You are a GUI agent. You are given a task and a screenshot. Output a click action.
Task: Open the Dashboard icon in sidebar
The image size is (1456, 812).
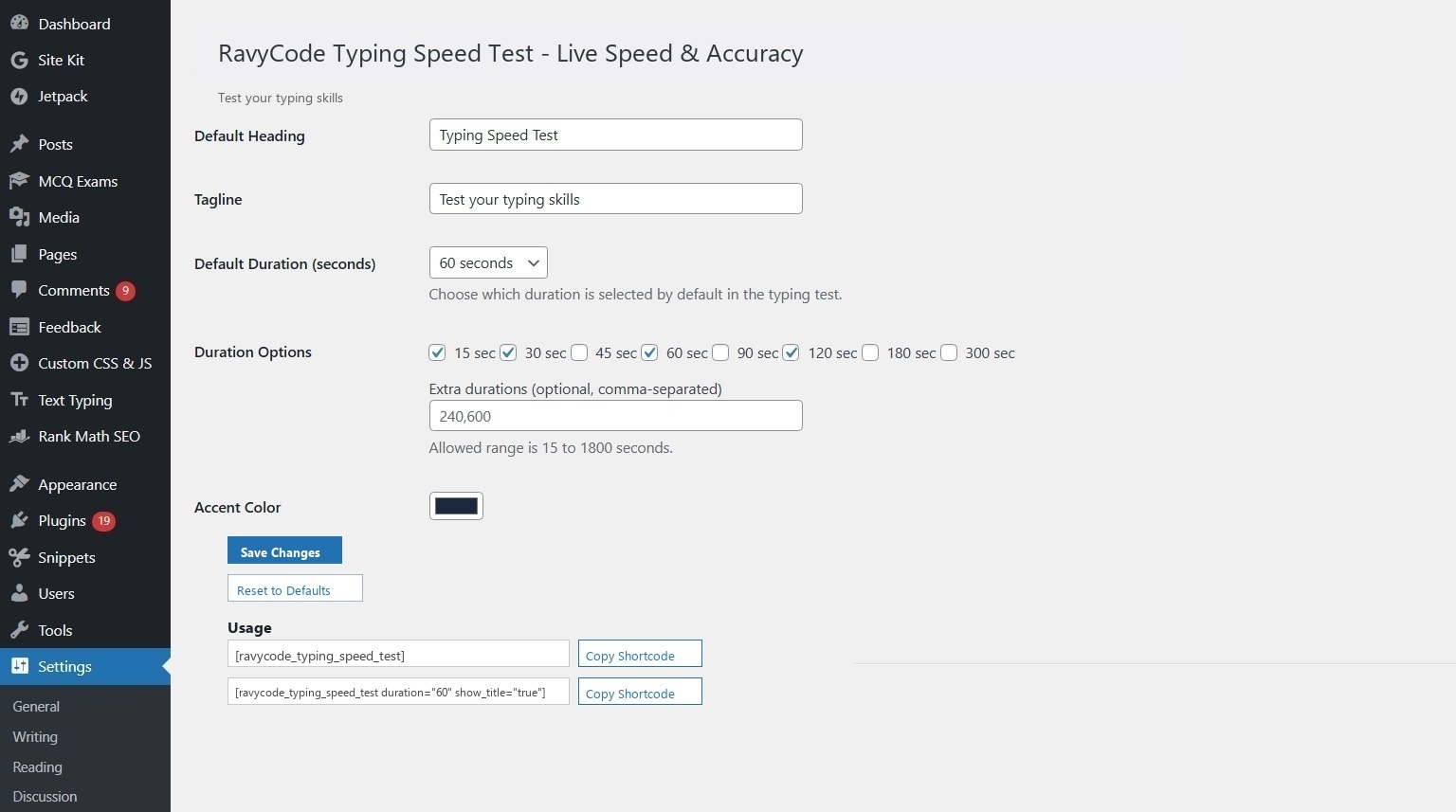click(x=19, y=24)
